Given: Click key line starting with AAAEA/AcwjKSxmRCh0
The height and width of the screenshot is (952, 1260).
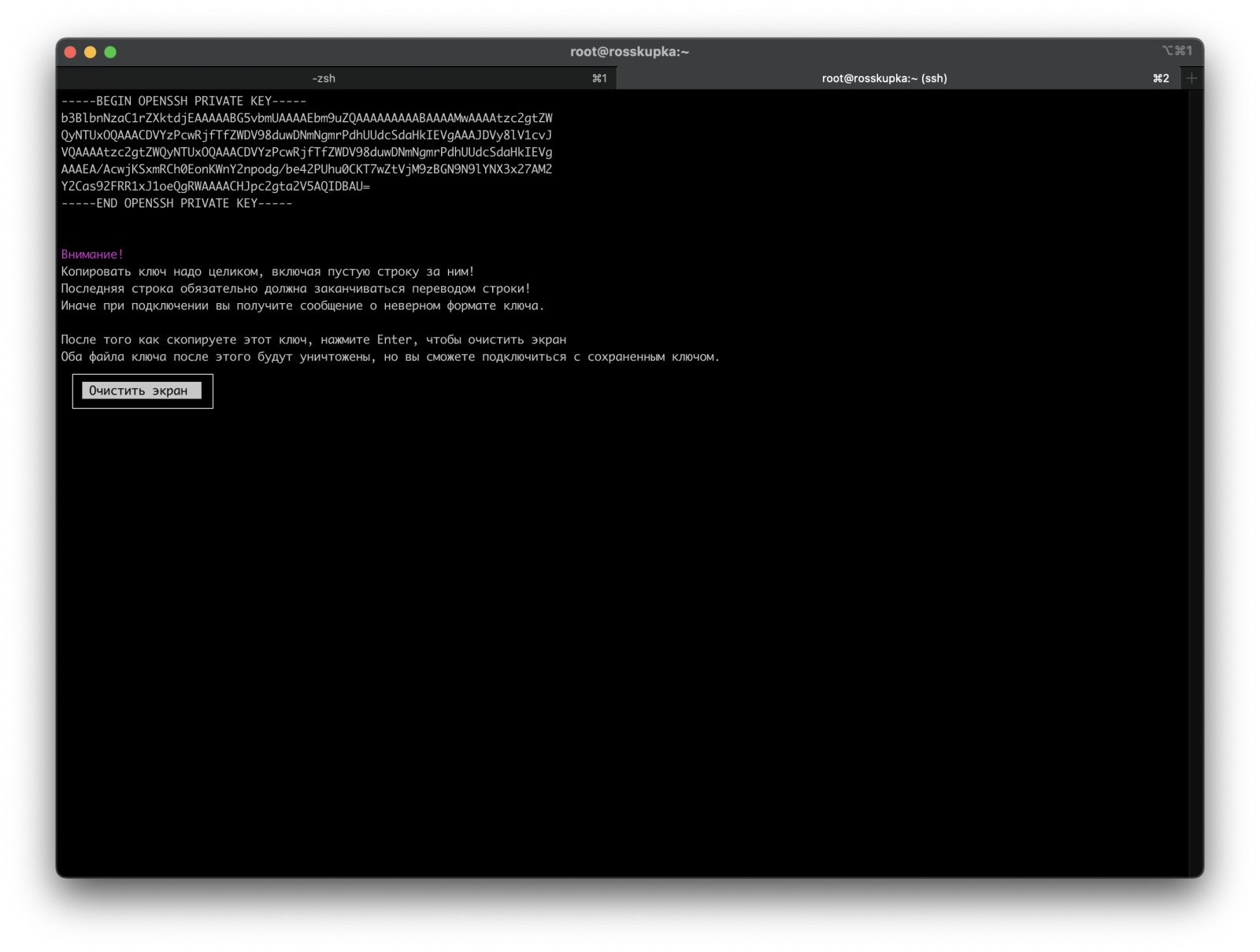Looking at the screenshot, I should click(306, 169).
